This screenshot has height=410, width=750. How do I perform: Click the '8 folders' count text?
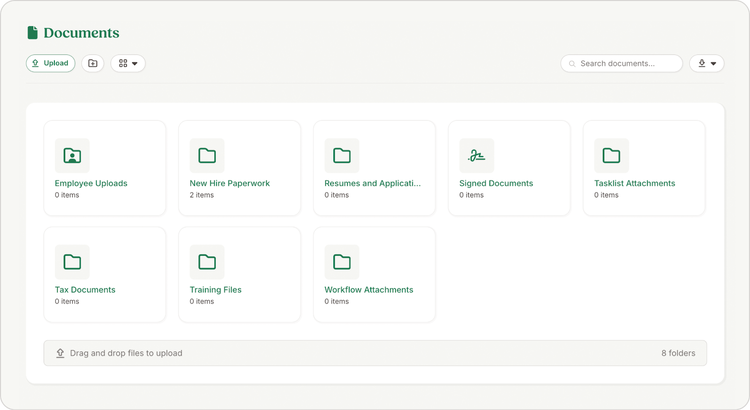coord(678,353)
